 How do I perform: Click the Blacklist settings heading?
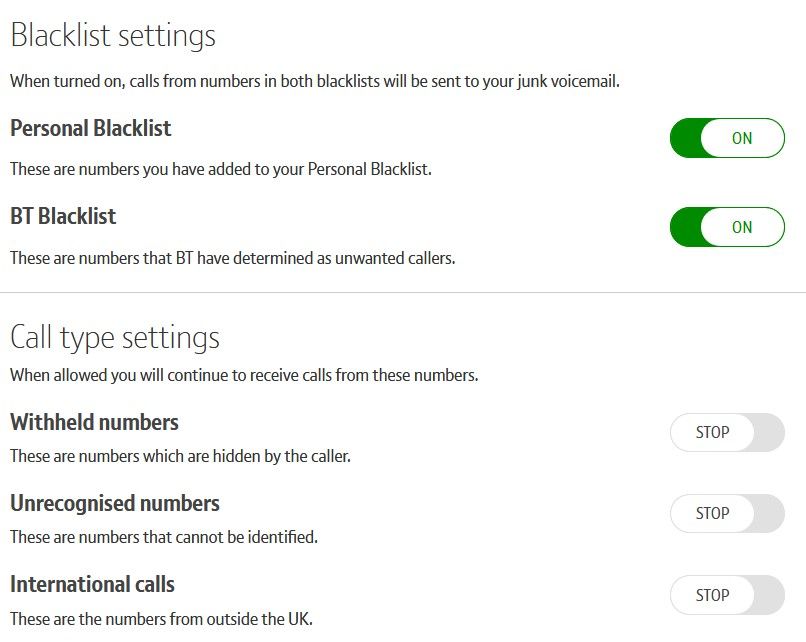click(113, 37)
